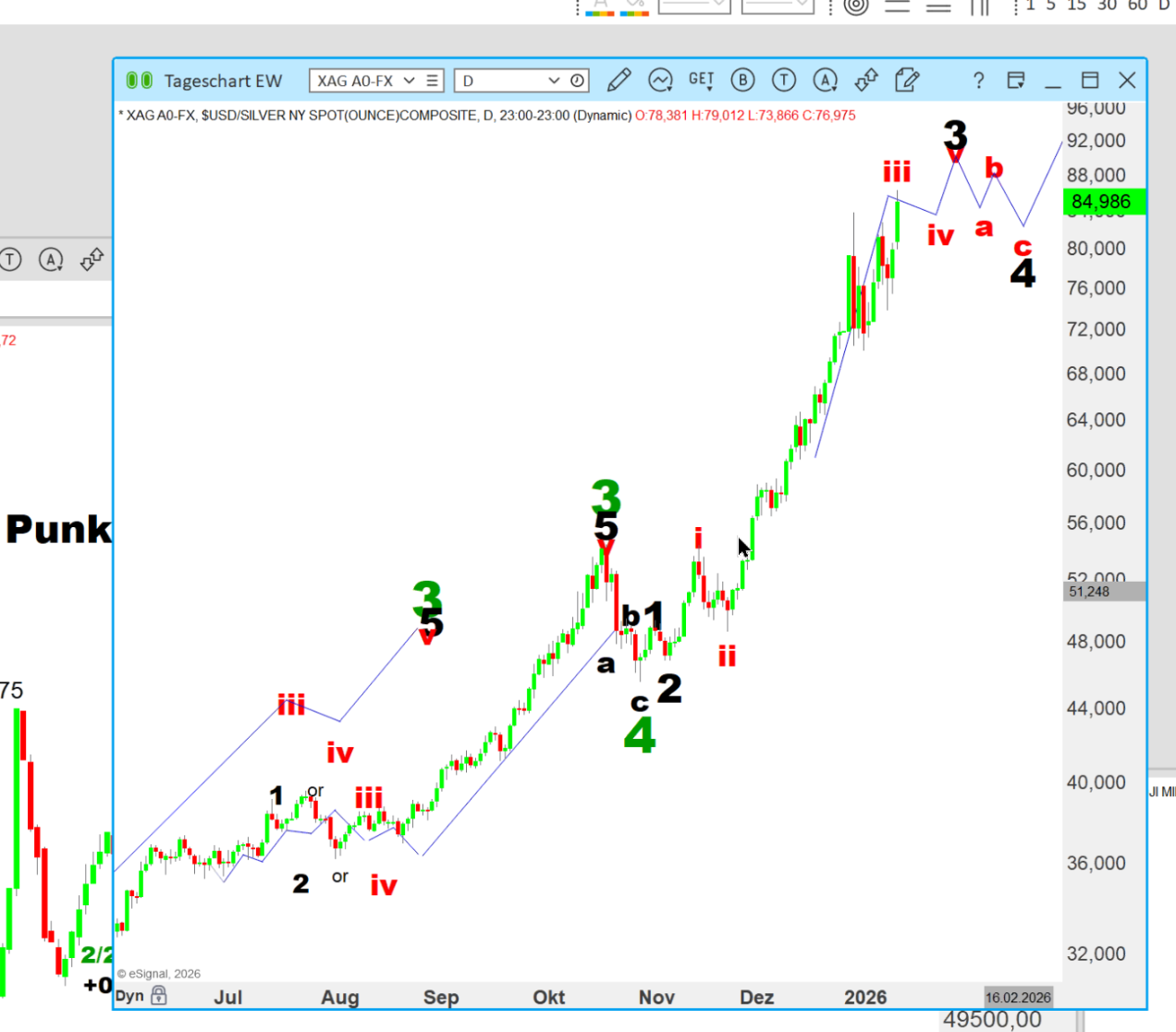Select the 30 minute interval button
Screen dimensions: 1176x1032
coord(1107,6)
